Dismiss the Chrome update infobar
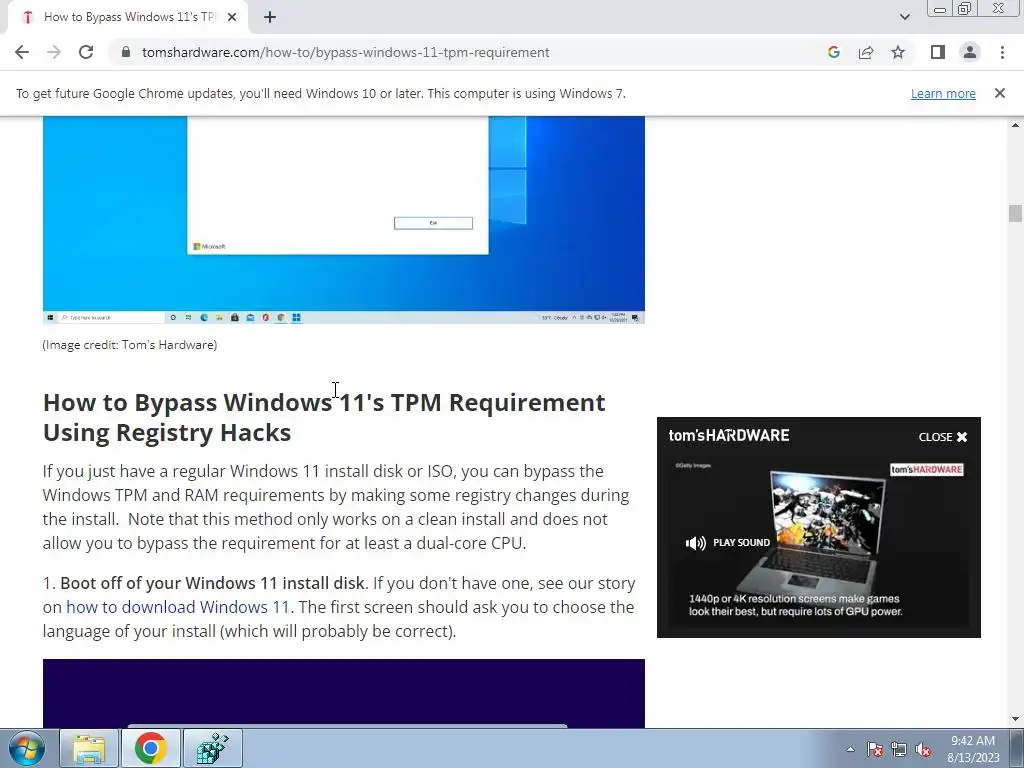Screen dimensions: 1024x768 [x=999, y=93]
